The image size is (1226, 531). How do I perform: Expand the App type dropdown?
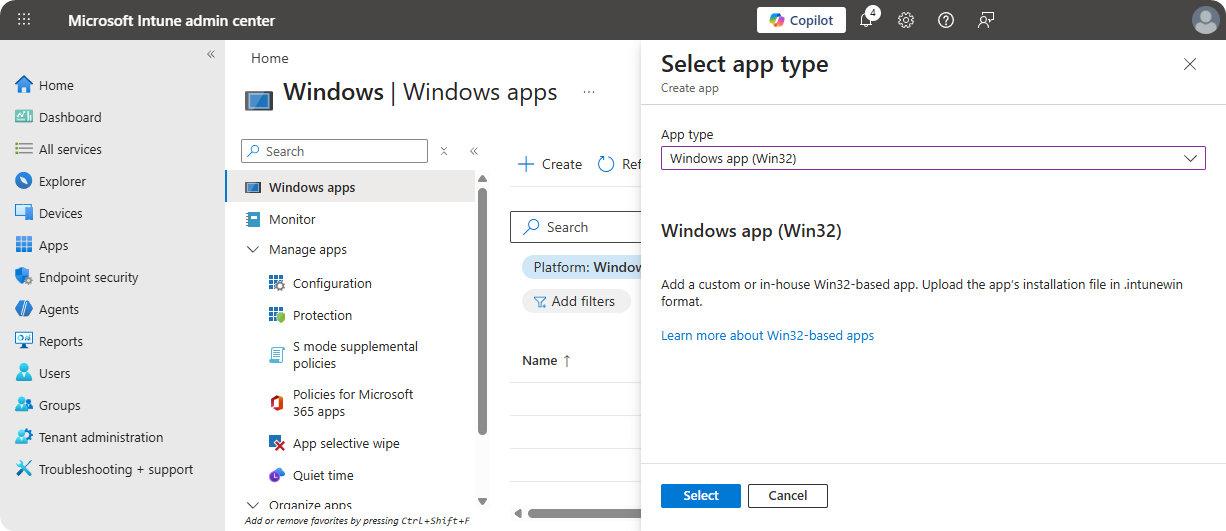932,158
